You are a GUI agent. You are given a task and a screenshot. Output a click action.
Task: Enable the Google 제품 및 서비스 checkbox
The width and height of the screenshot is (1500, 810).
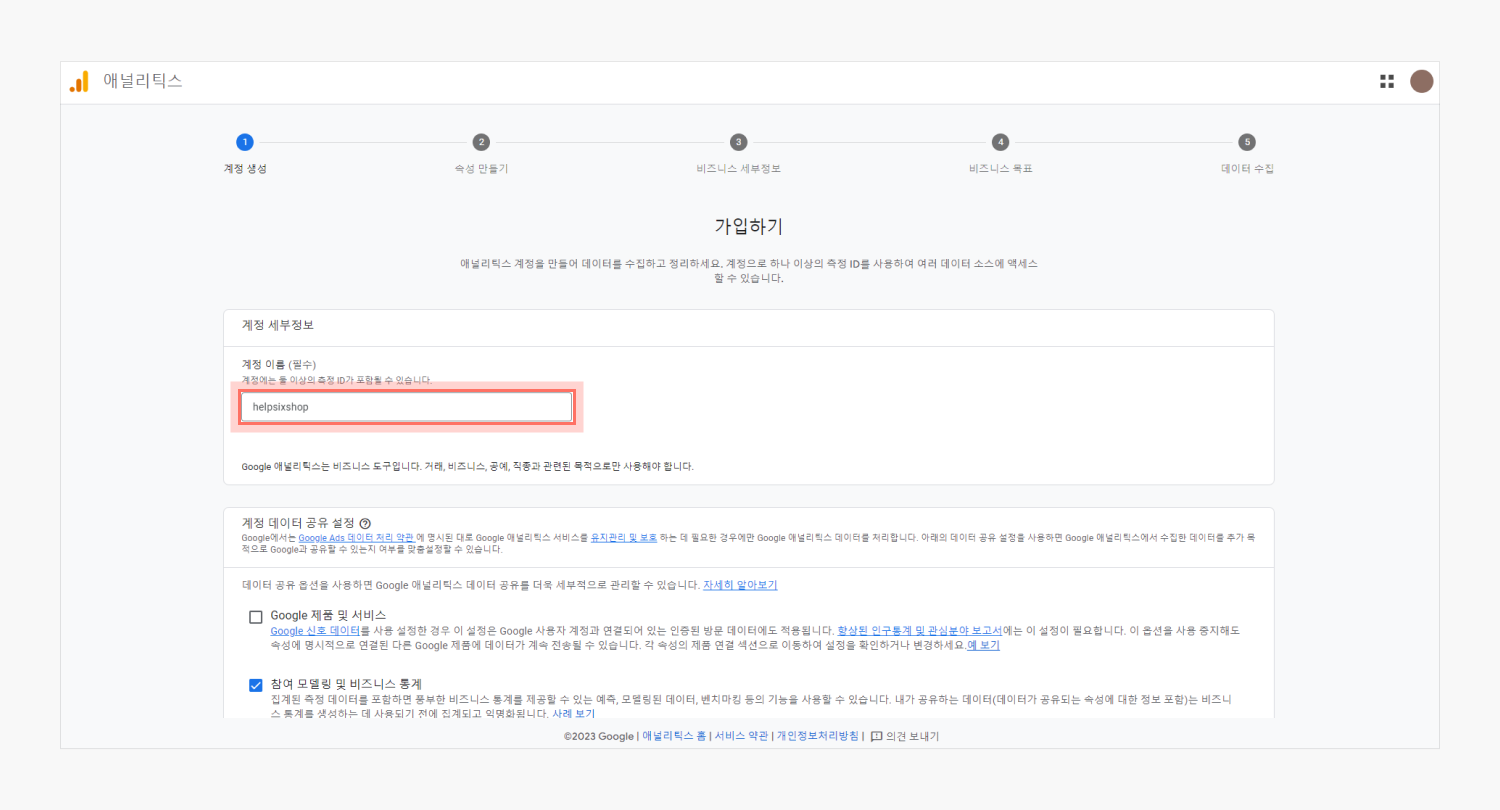(256, 617)
